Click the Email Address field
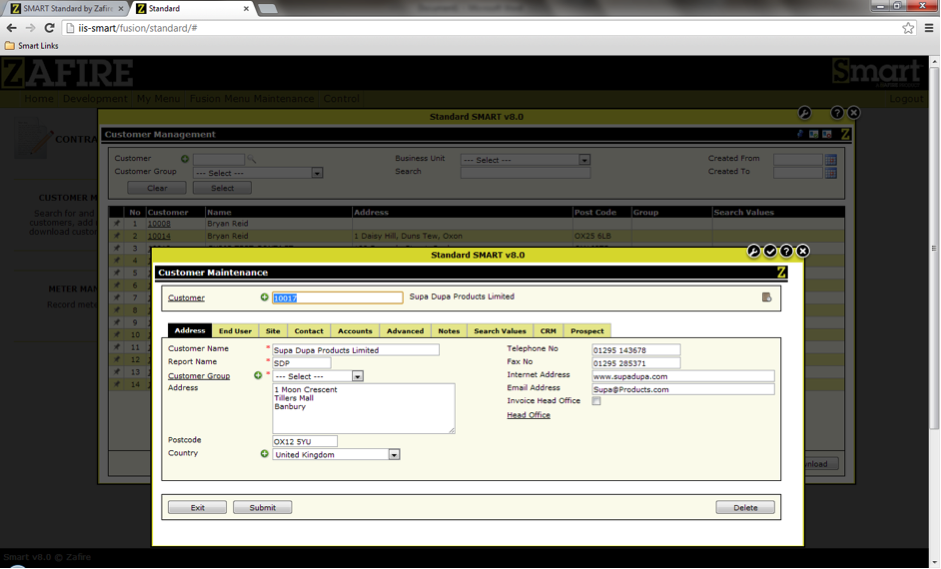 [x=683, y=390]
